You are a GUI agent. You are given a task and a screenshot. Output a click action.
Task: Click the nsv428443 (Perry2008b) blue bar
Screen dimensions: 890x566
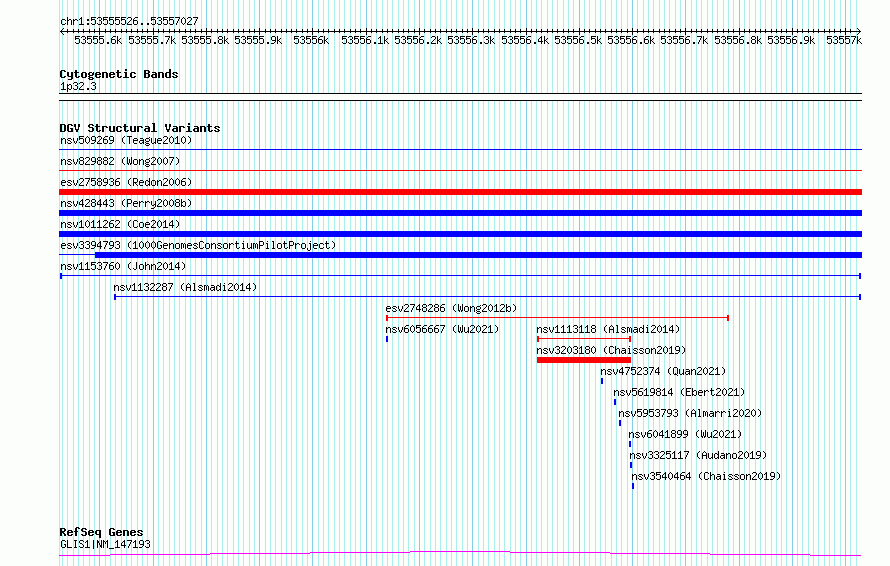pyautogui.click(x=460, y=213)
